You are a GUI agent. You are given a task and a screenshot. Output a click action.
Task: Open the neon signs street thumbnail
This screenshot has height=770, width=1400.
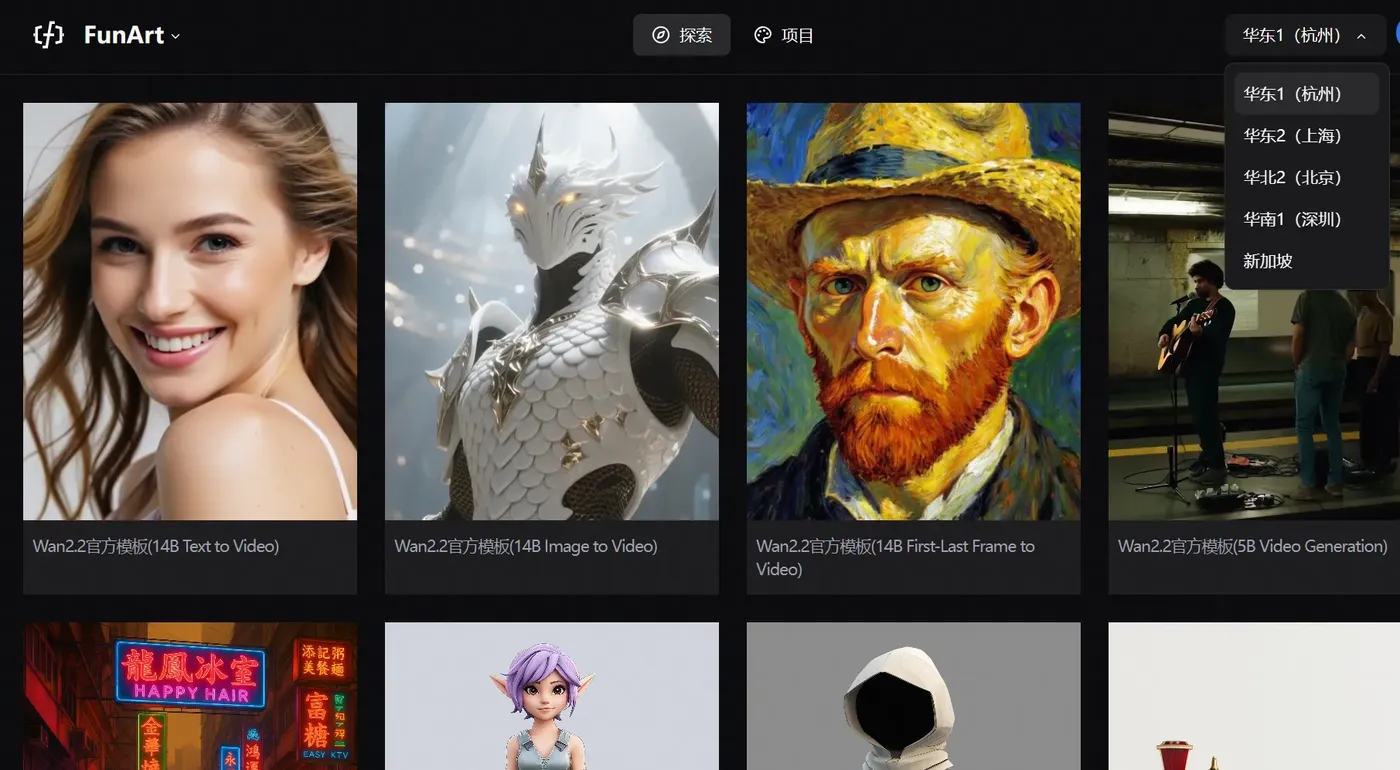coord(190,696)
